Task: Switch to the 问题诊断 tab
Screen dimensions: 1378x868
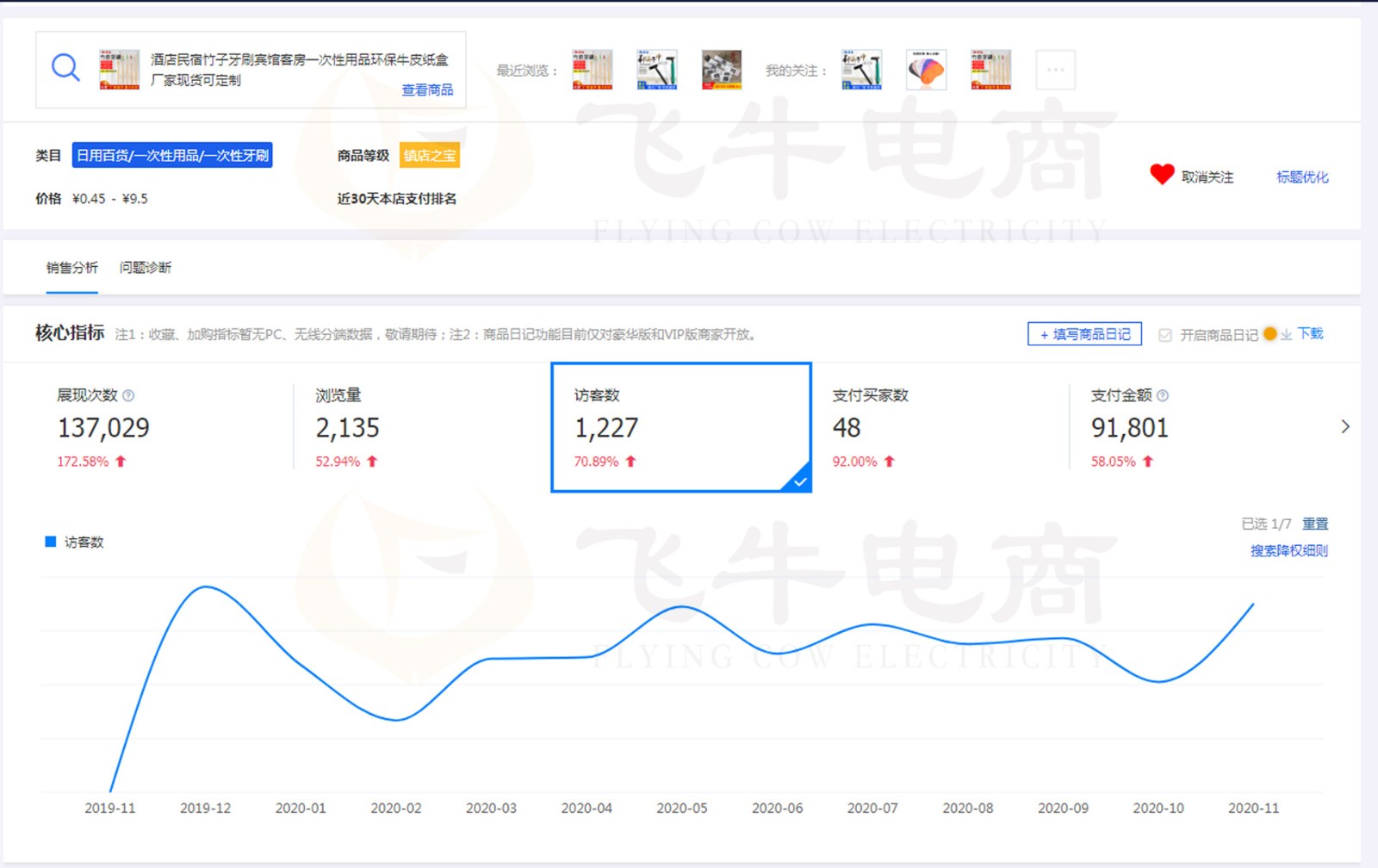Action: pyautogui.click(x=146, y=268)
